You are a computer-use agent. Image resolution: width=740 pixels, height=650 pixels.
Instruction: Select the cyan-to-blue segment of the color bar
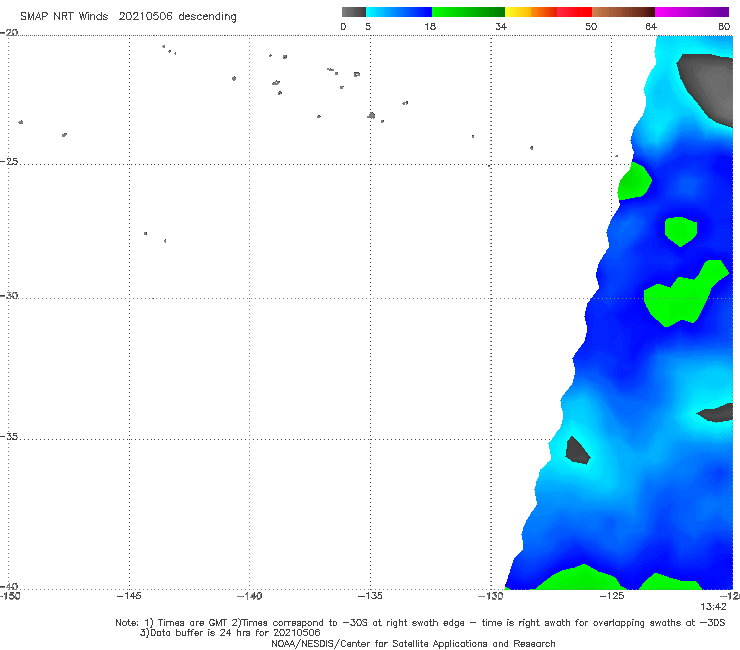coord(399,12)
